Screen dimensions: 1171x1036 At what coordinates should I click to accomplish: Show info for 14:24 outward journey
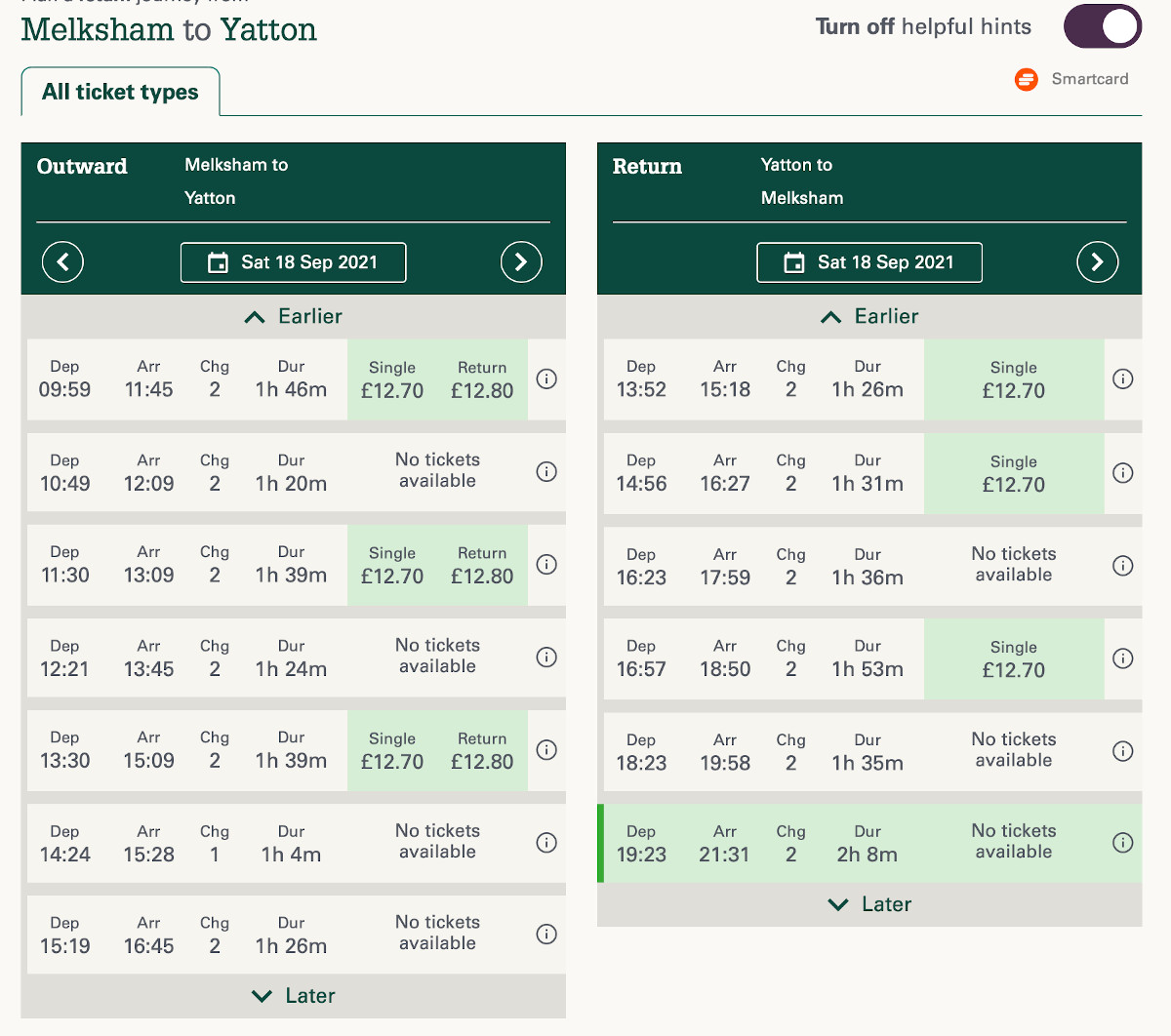pos(546,843)
